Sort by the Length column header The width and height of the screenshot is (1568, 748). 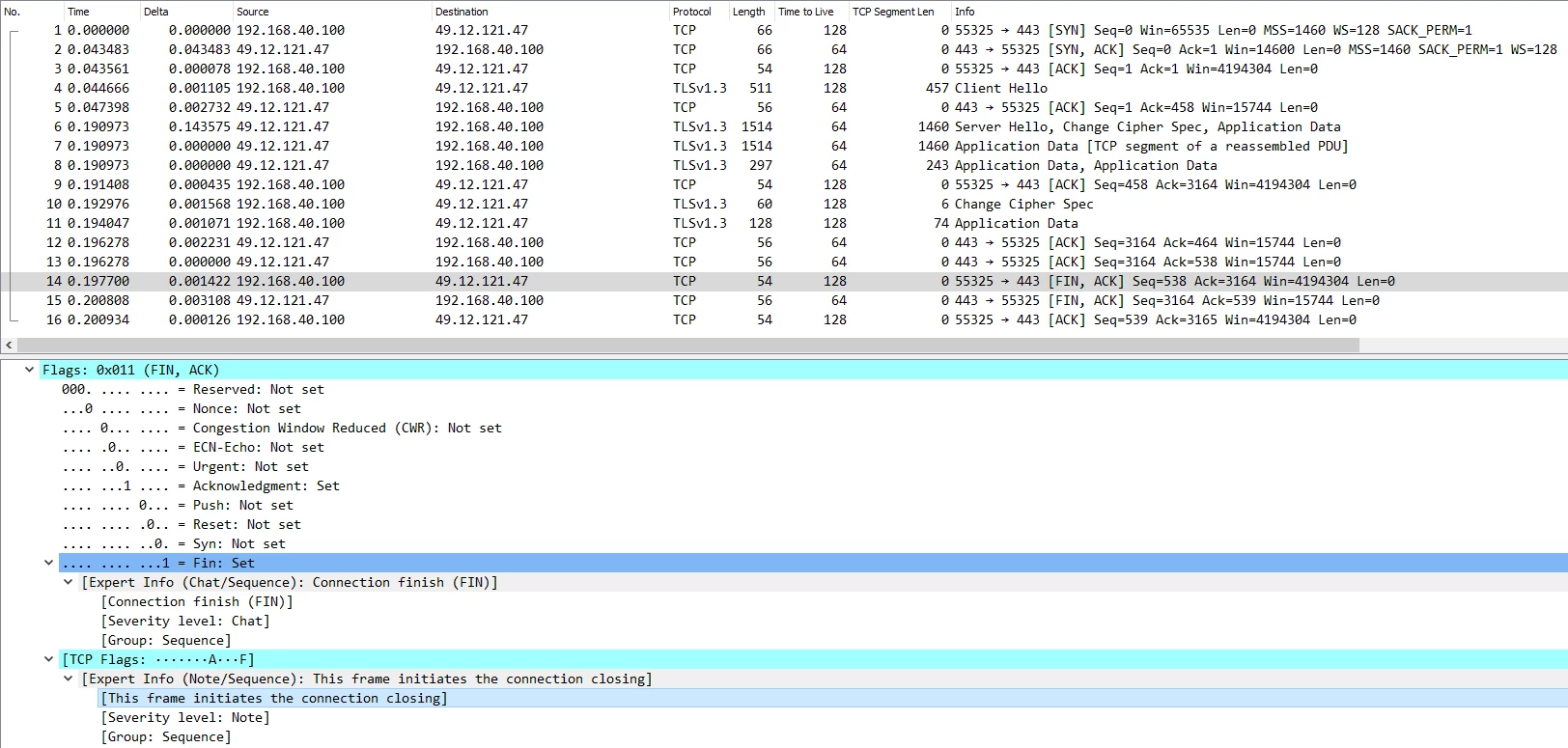click(751, 12)
